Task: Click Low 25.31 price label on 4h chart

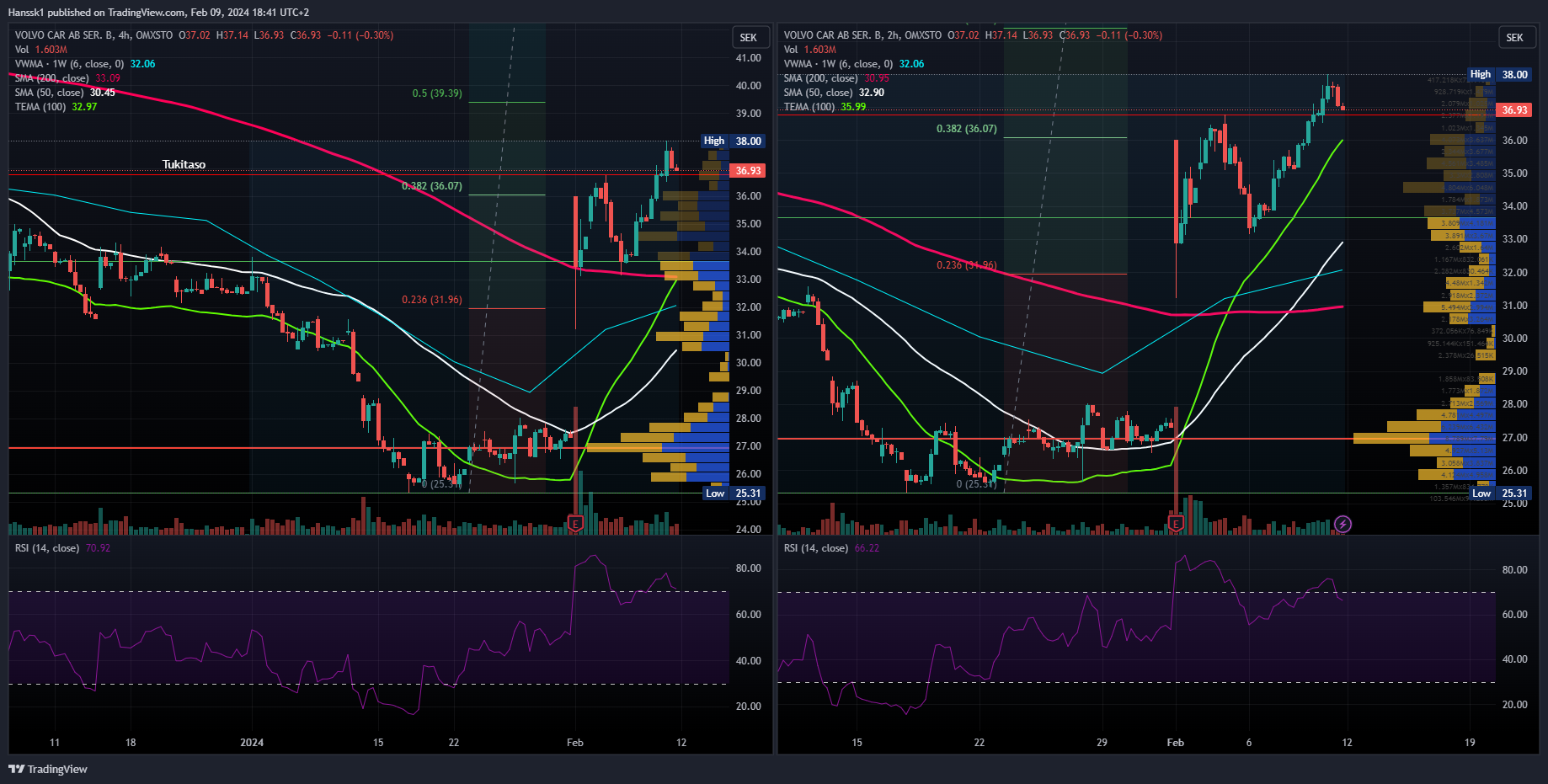Action: [734, 493]
